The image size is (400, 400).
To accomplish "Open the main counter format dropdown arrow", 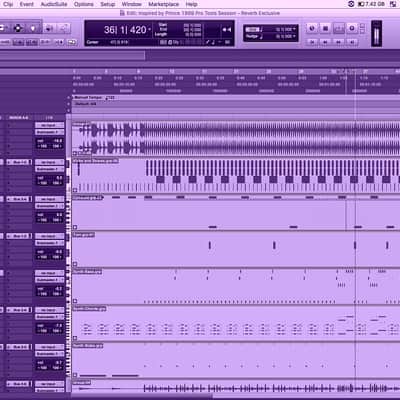I will [149, 29].
